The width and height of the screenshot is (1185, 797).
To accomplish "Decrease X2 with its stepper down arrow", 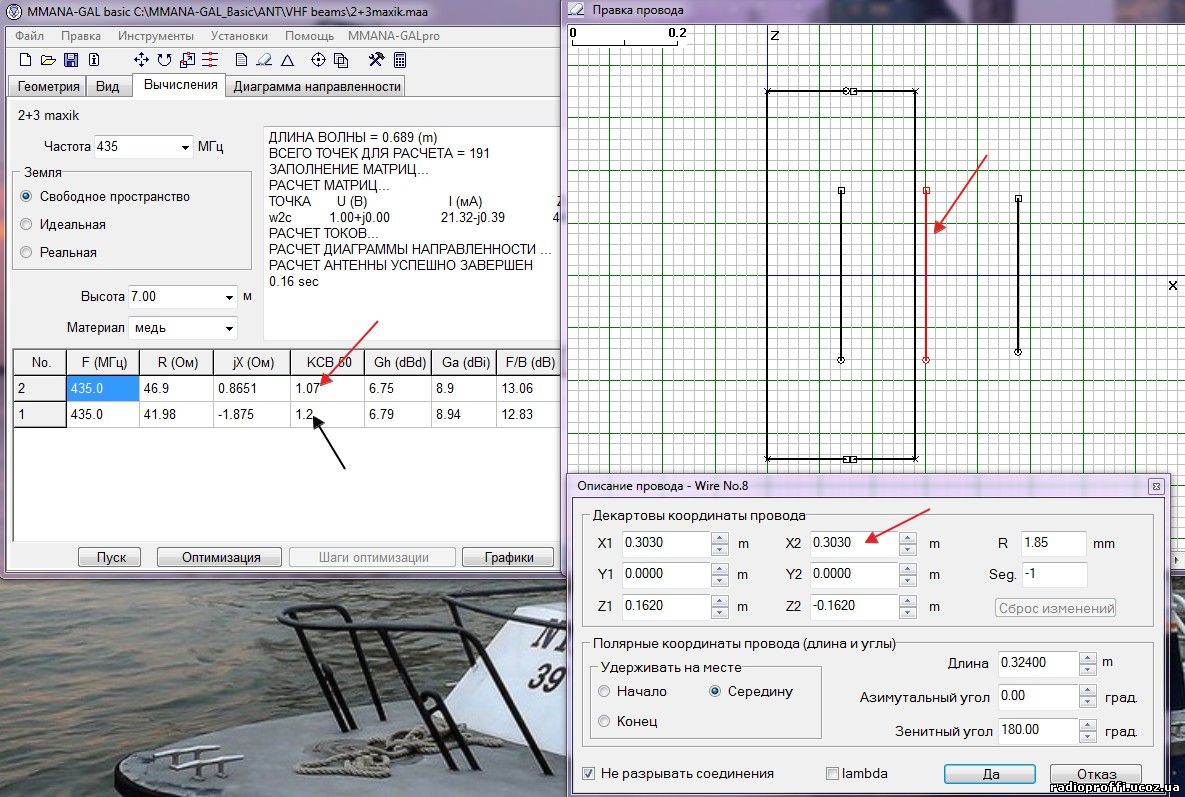I will click(908, 549).
